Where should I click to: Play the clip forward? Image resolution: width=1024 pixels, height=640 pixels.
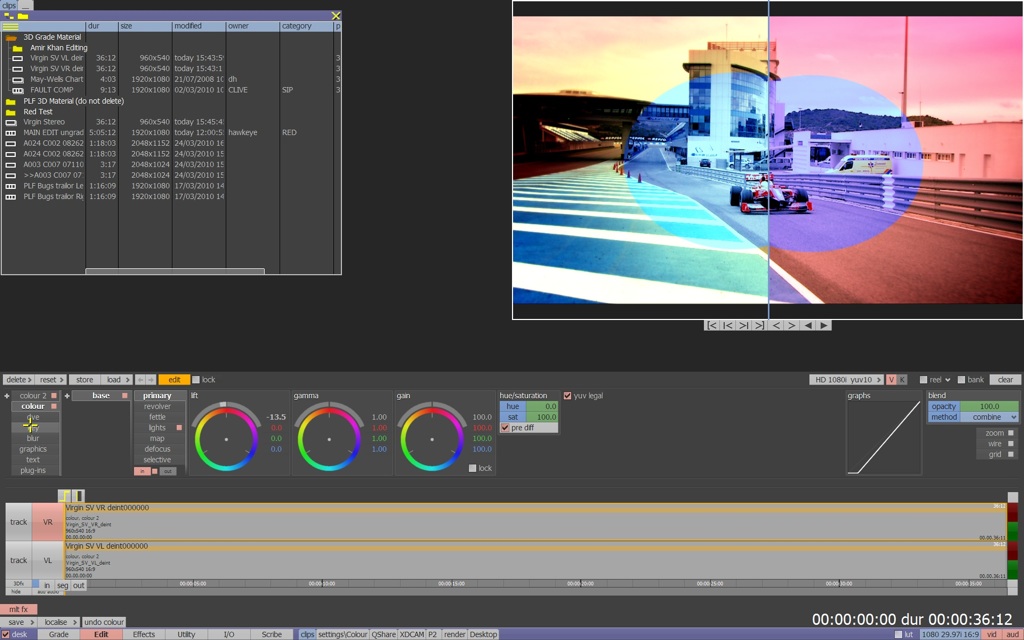point(824,325)
